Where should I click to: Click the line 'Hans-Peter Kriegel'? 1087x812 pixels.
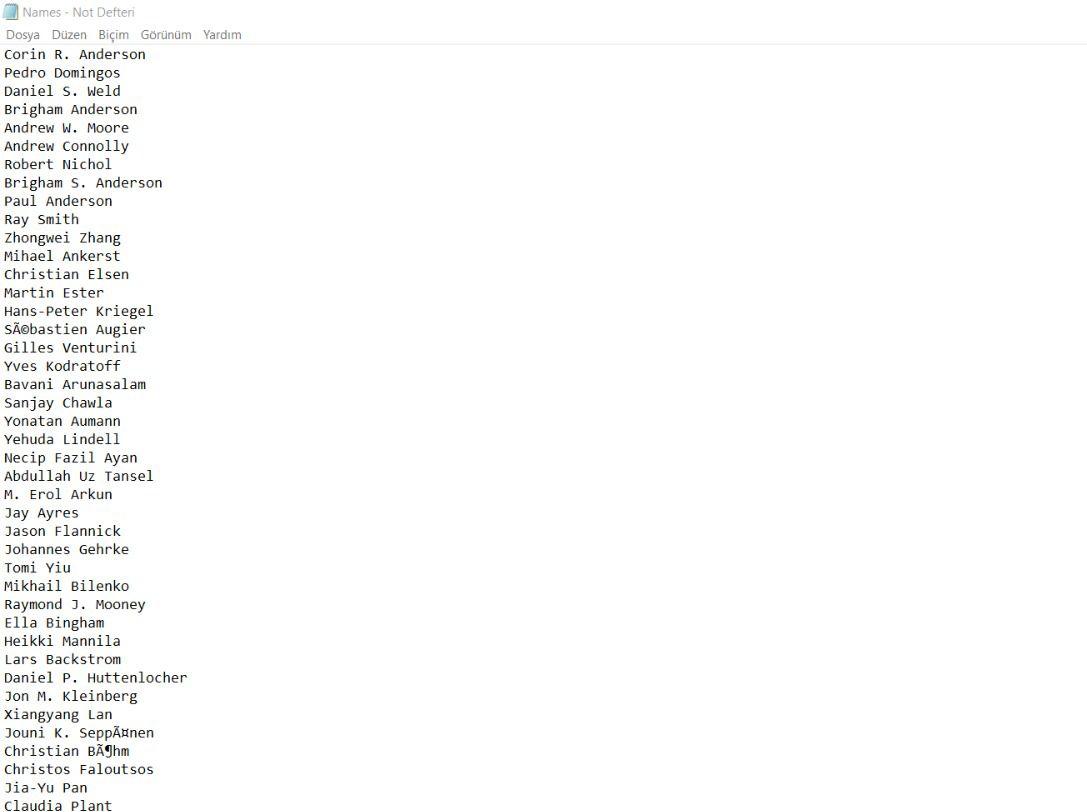pyautogui.click(x=79, y=311)
